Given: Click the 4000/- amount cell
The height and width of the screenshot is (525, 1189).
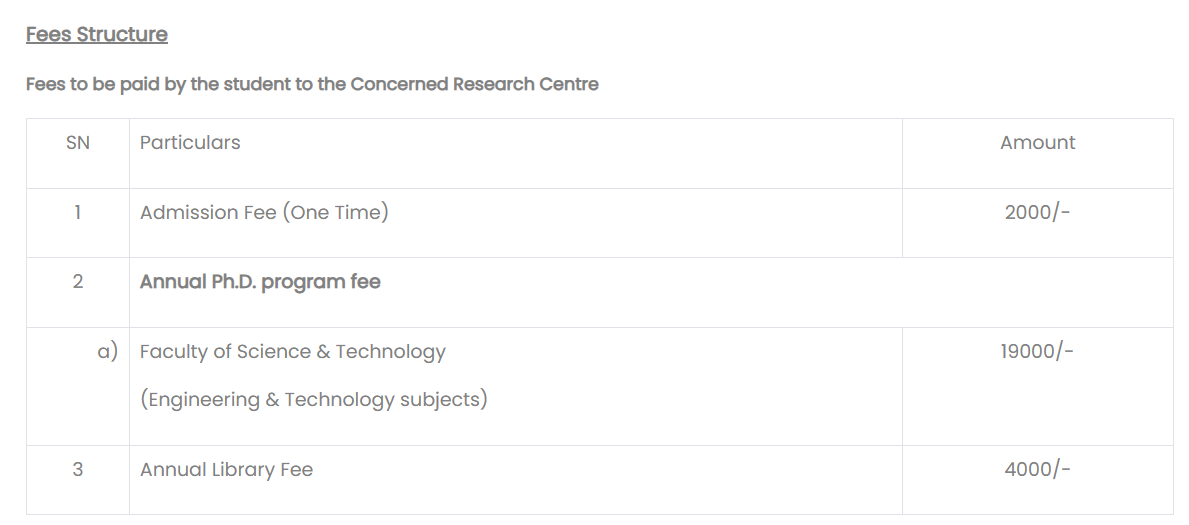Looking at the screenshot, I should [x=1037, y=469].
